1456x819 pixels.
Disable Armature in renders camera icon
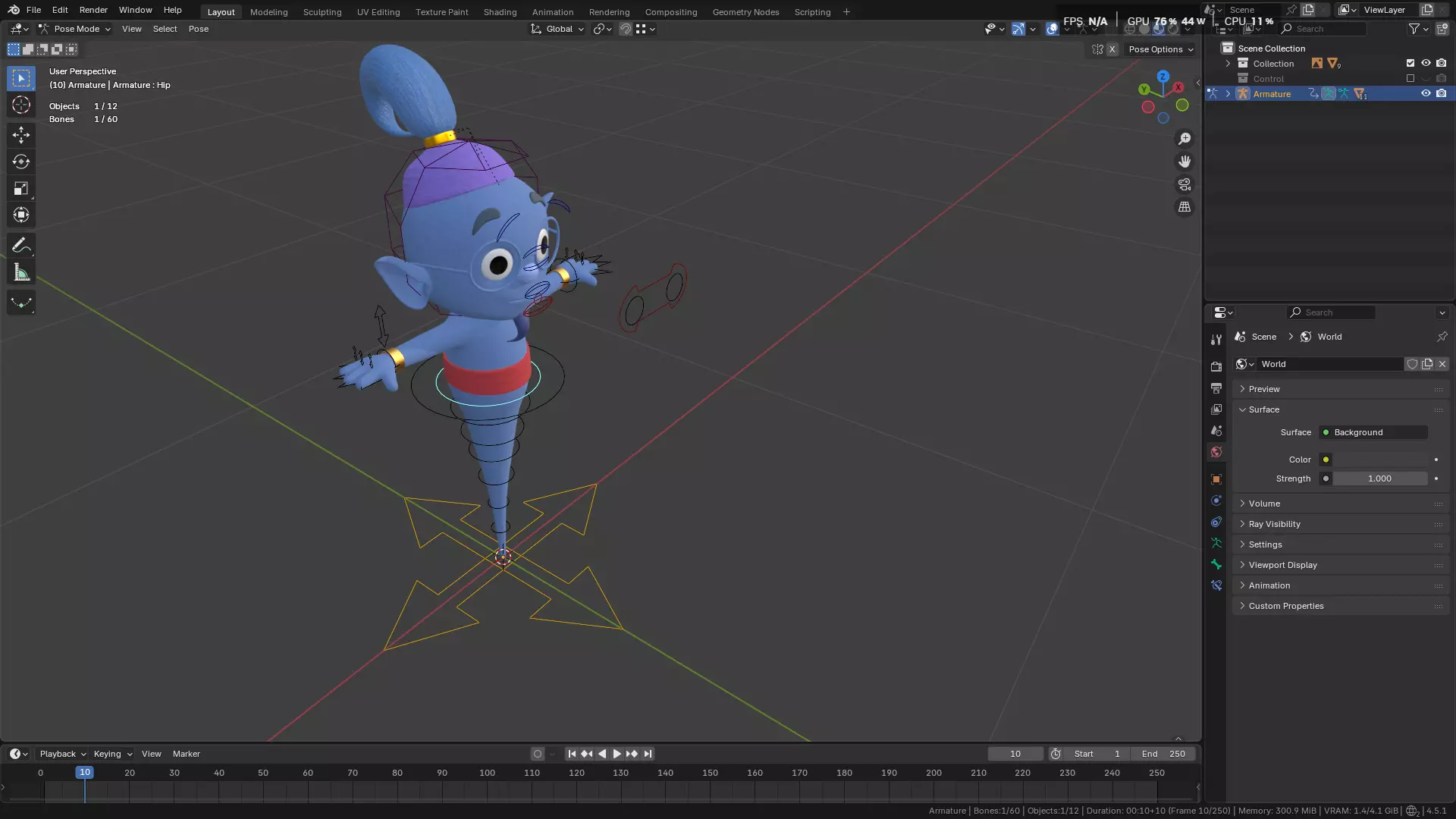[x=1441, y=93]
